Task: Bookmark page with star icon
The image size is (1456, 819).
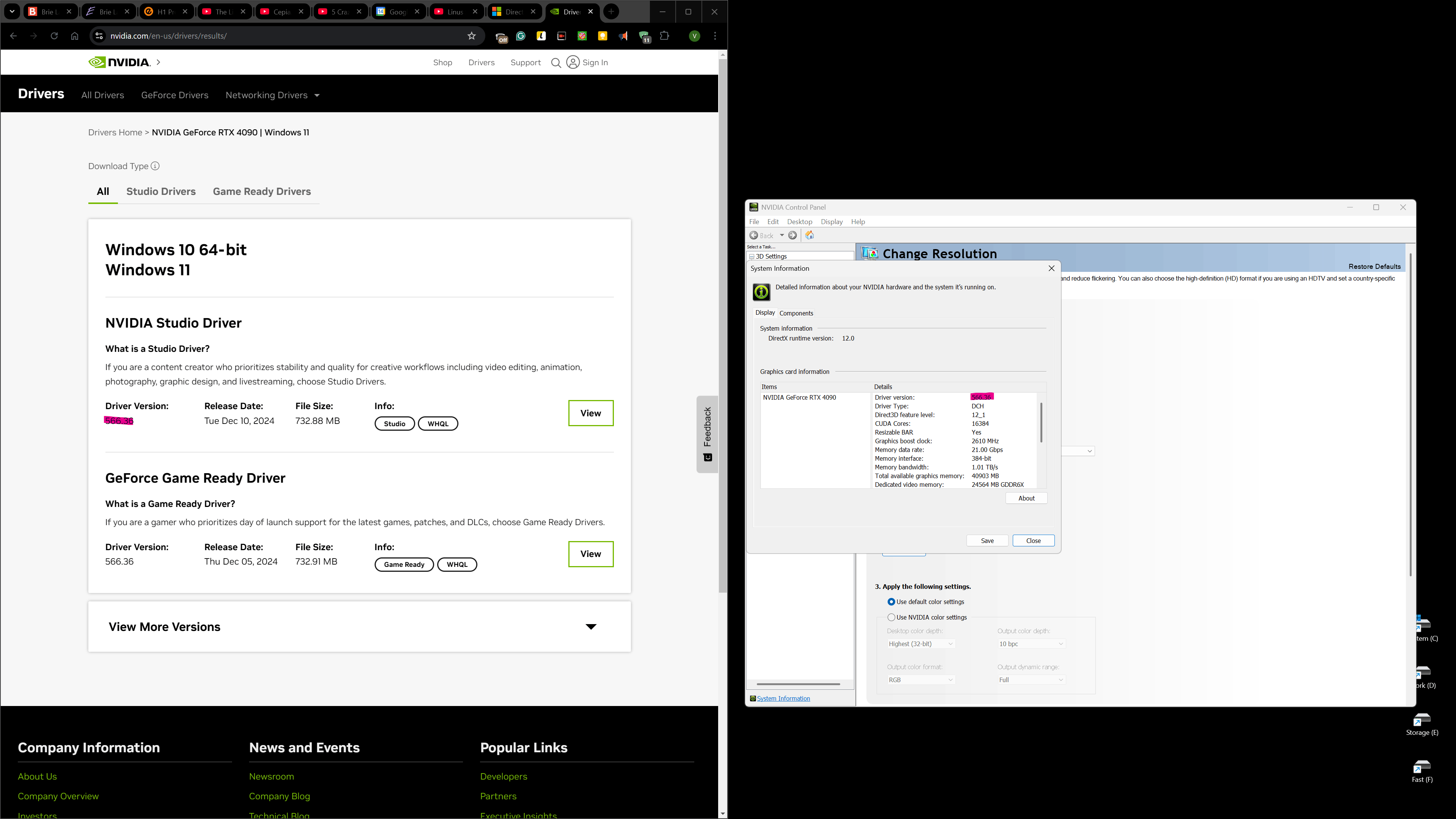Action: point(471,36)
